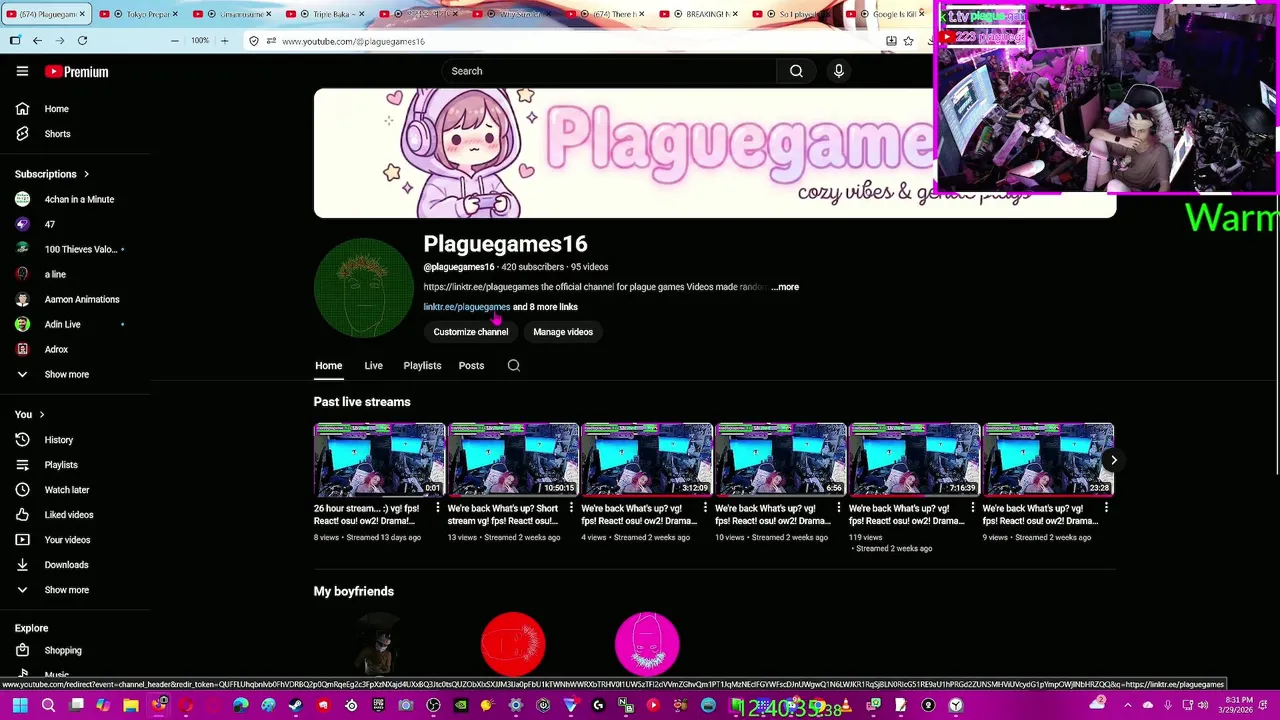The height and width of the screenshot is (720, 1280).
Task: Open browser site info icon beside the URL
Action: point(271,41)
